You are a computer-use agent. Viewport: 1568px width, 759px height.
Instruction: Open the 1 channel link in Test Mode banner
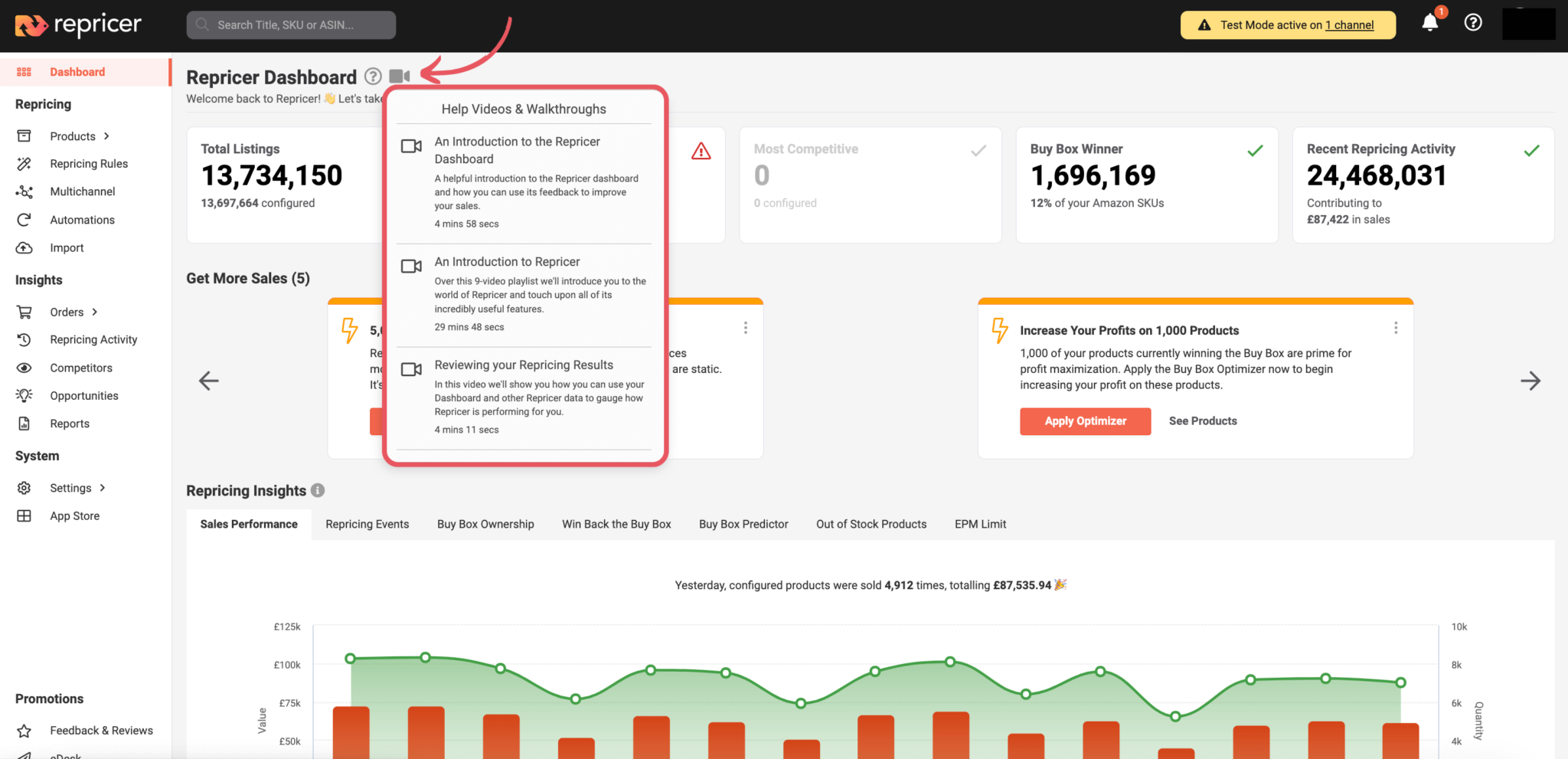click(x=1350, y=25)
